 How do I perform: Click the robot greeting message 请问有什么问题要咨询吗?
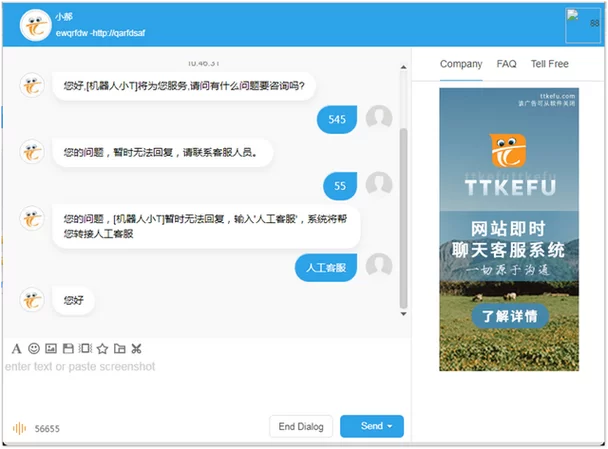pos(184,86)
